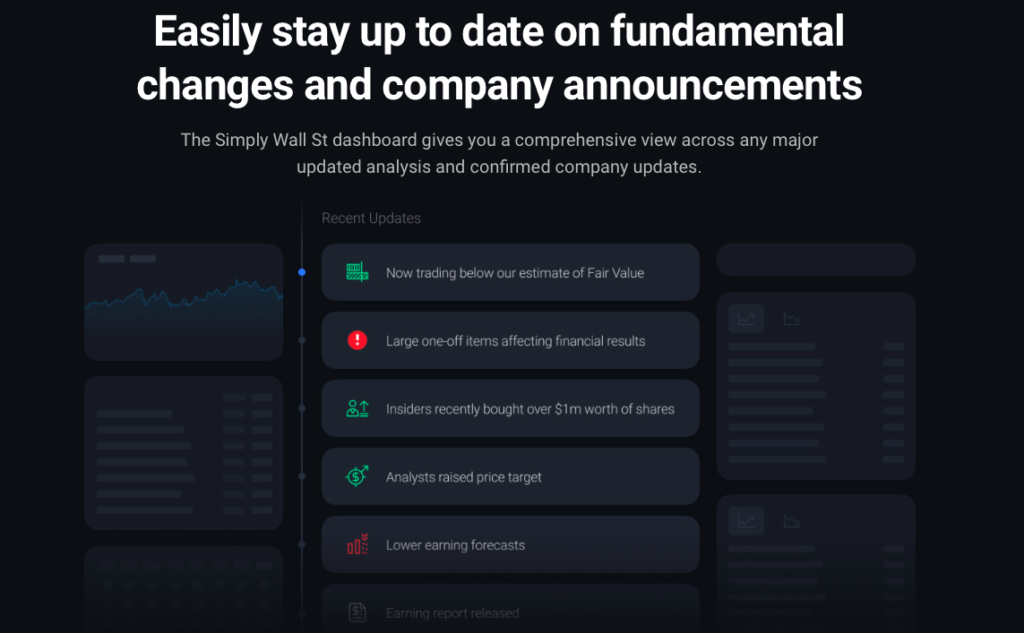Click the red alert icon for one-off items
The height and width of the screenshot is (633, 1024).
[x=356, y=339]
